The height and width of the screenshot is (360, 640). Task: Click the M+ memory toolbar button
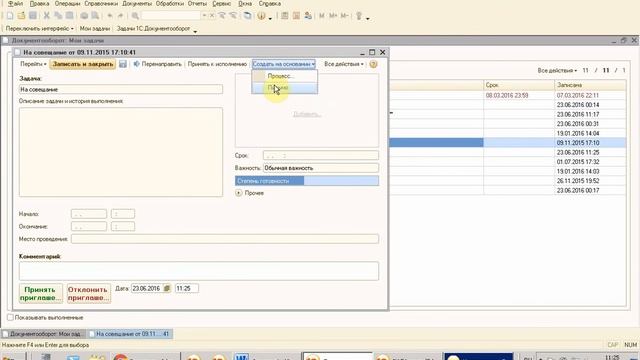click(x=333, y=16)
